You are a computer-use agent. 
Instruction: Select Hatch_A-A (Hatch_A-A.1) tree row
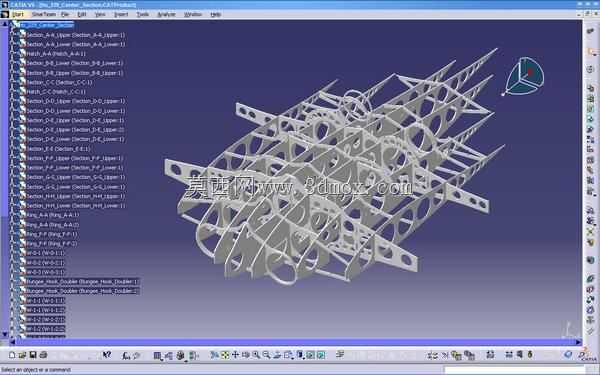click(x=56, y=54)
